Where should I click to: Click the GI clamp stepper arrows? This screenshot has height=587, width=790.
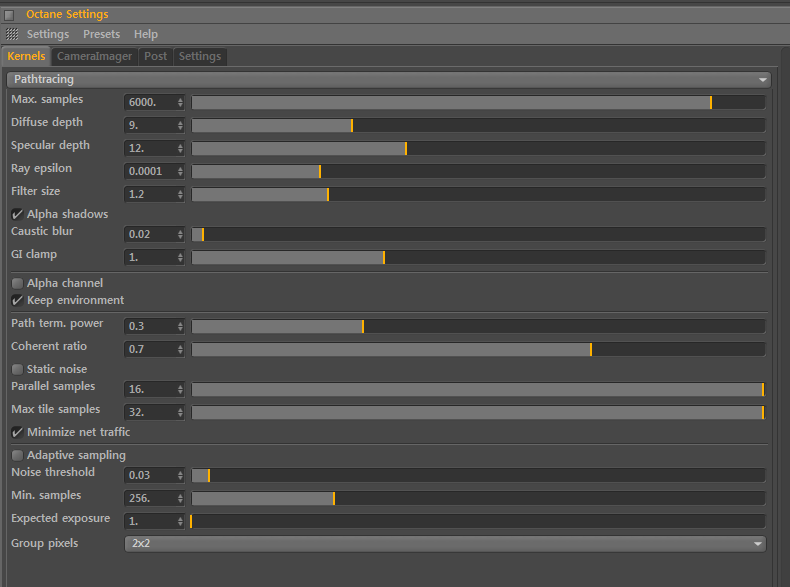180,257
